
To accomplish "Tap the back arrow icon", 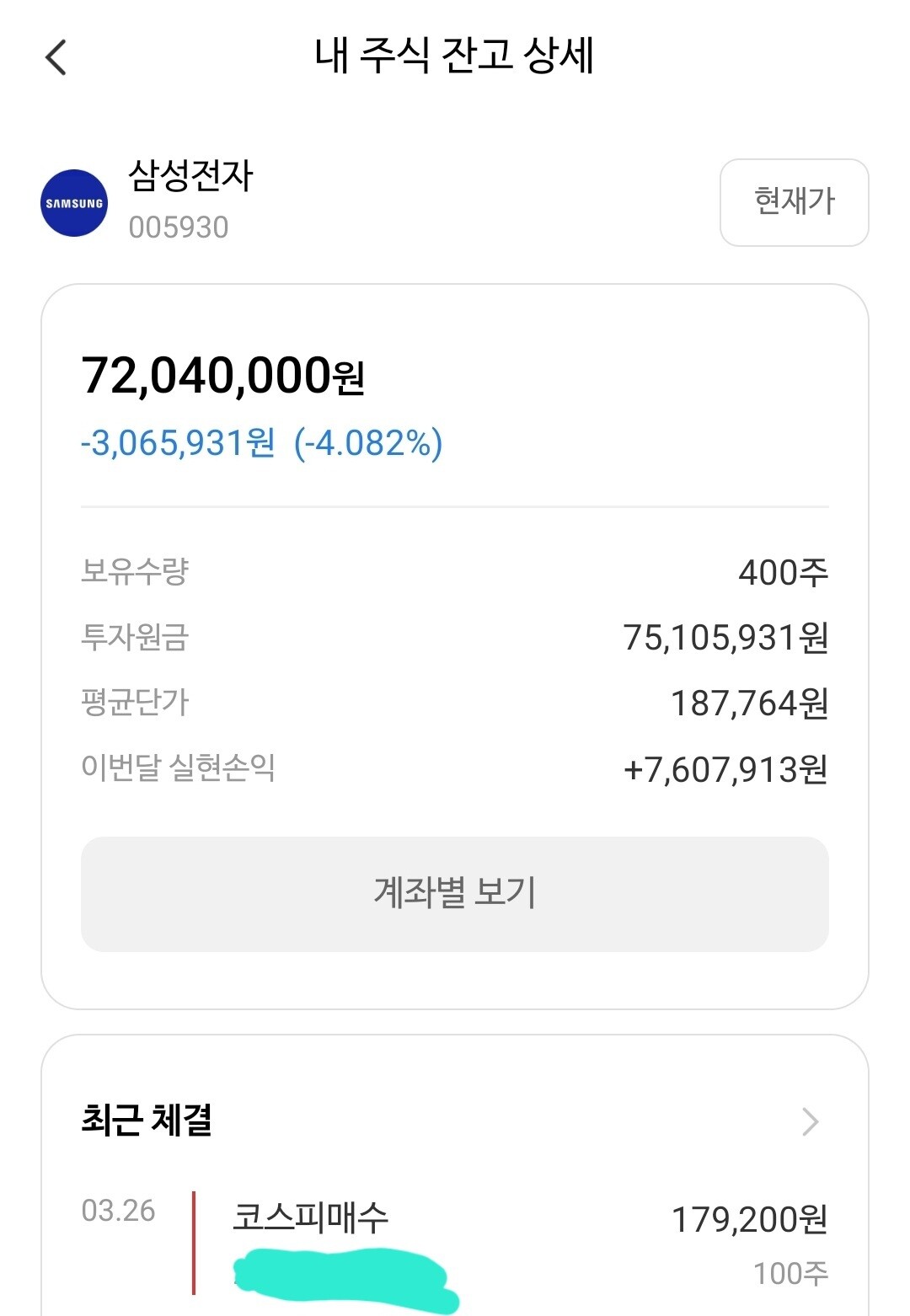I will coord(56,57).
